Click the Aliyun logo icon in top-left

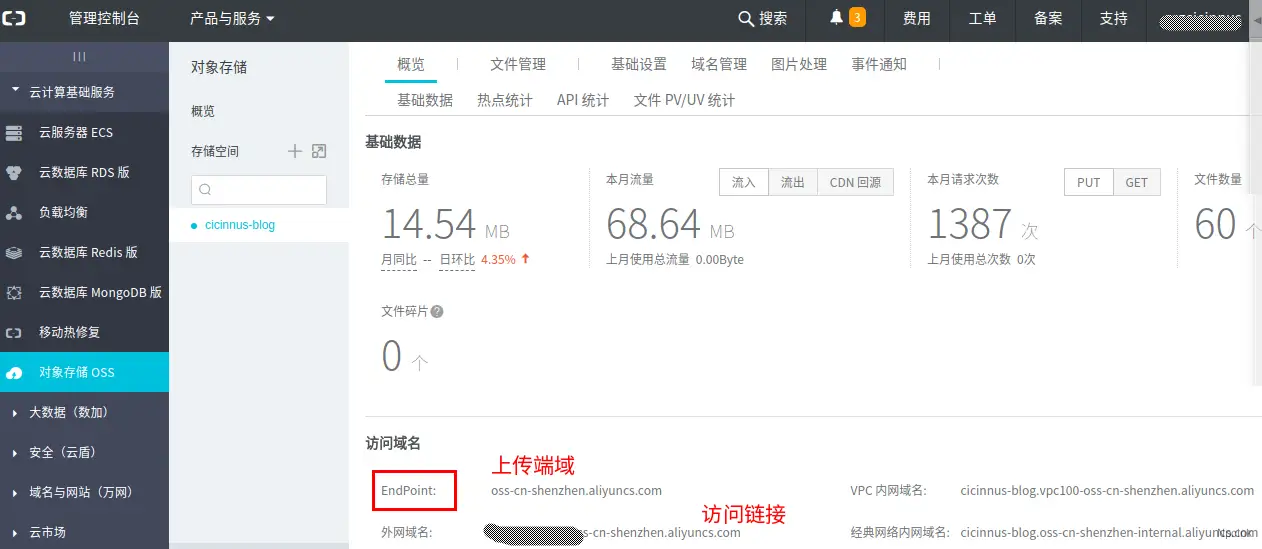tap(20, 19)
